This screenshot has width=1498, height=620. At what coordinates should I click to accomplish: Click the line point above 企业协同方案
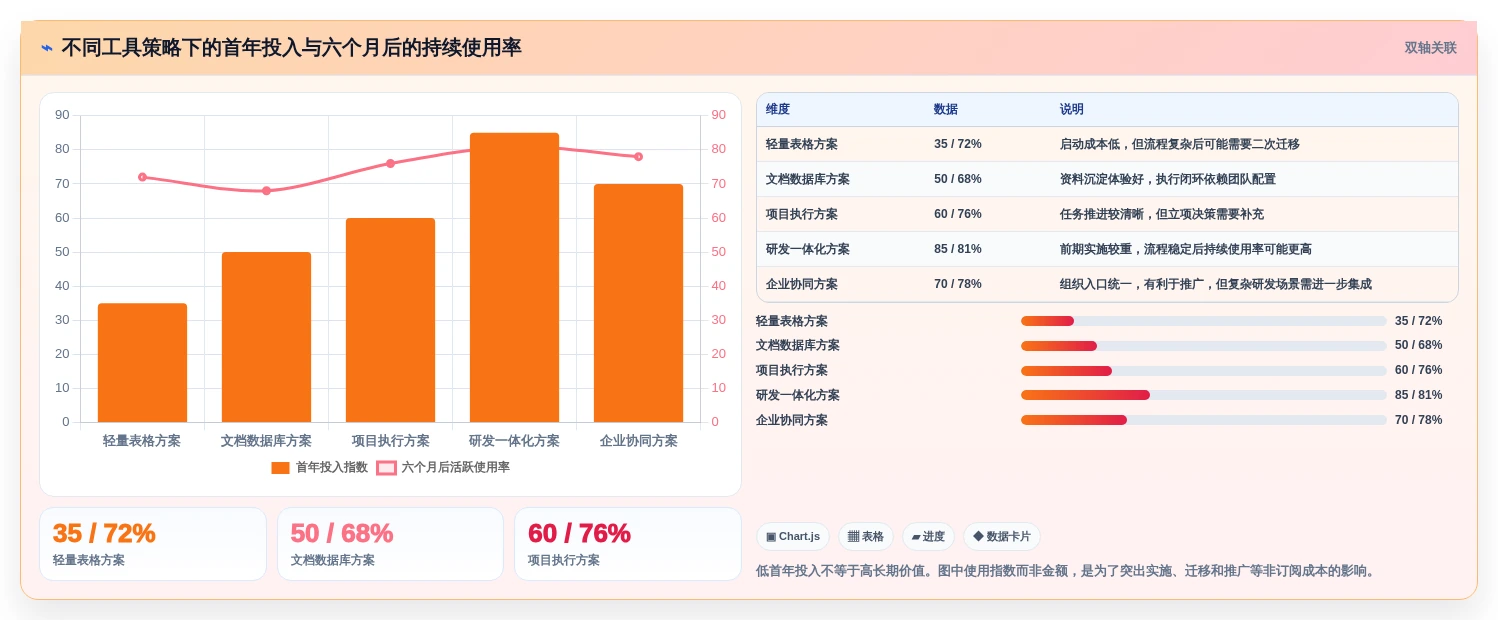[x=638, y=156]
